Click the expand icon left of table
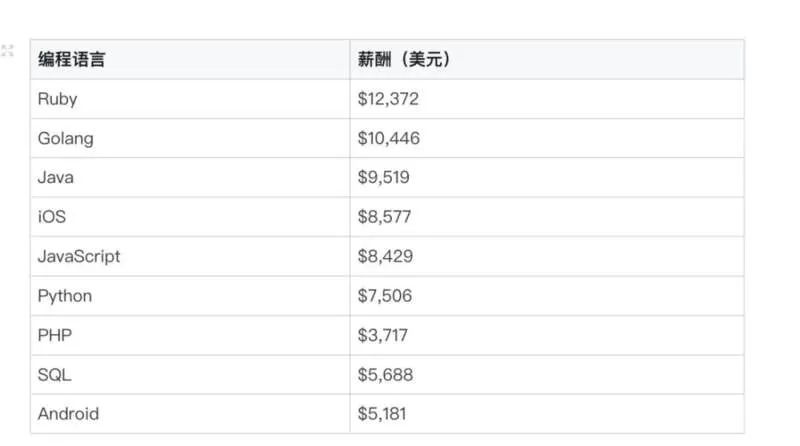 coord(7,51)
